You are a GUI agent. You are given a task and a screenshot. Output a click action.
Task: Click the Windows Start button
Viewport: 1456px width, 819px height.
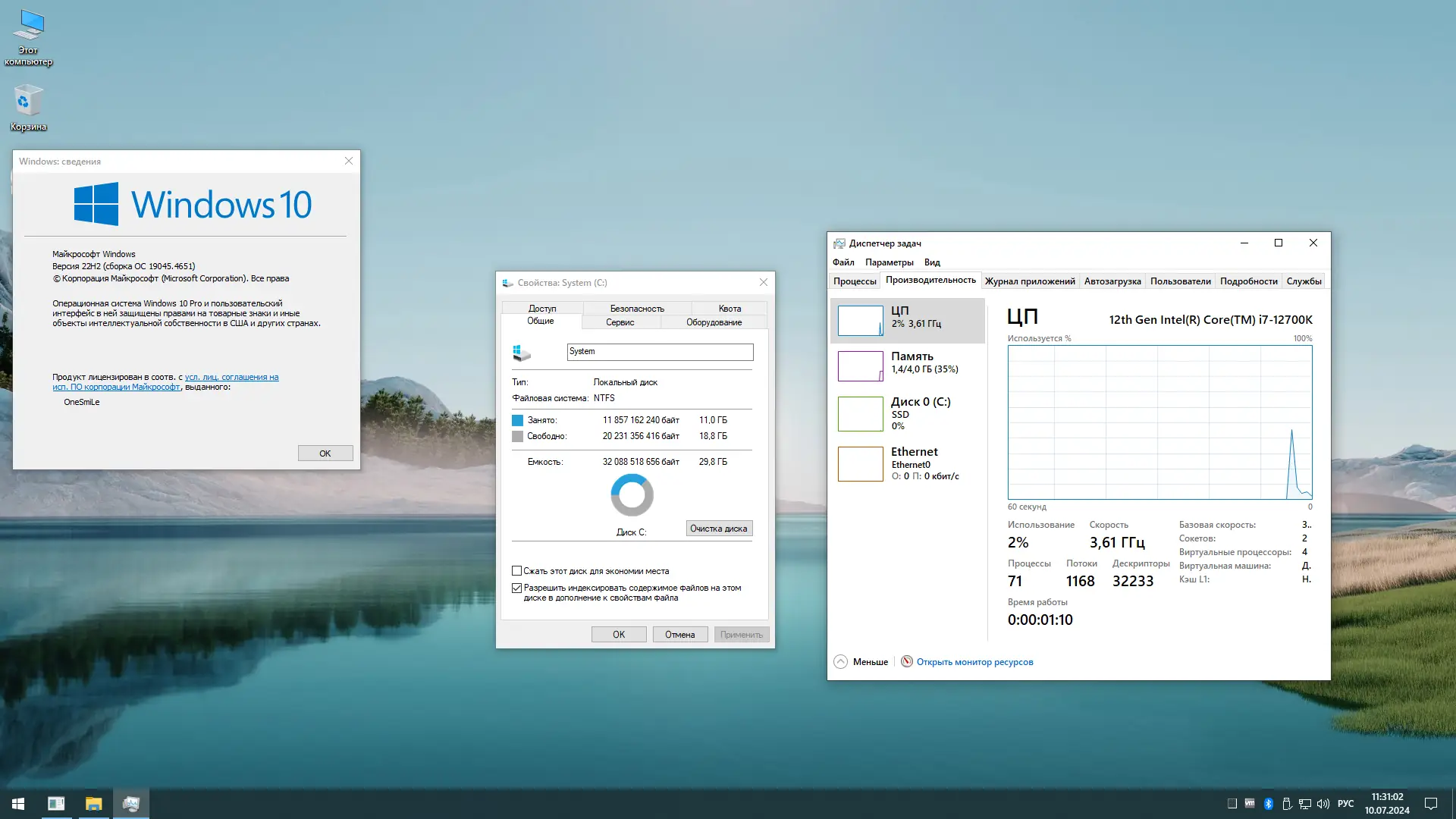click(x=18, y=804)
